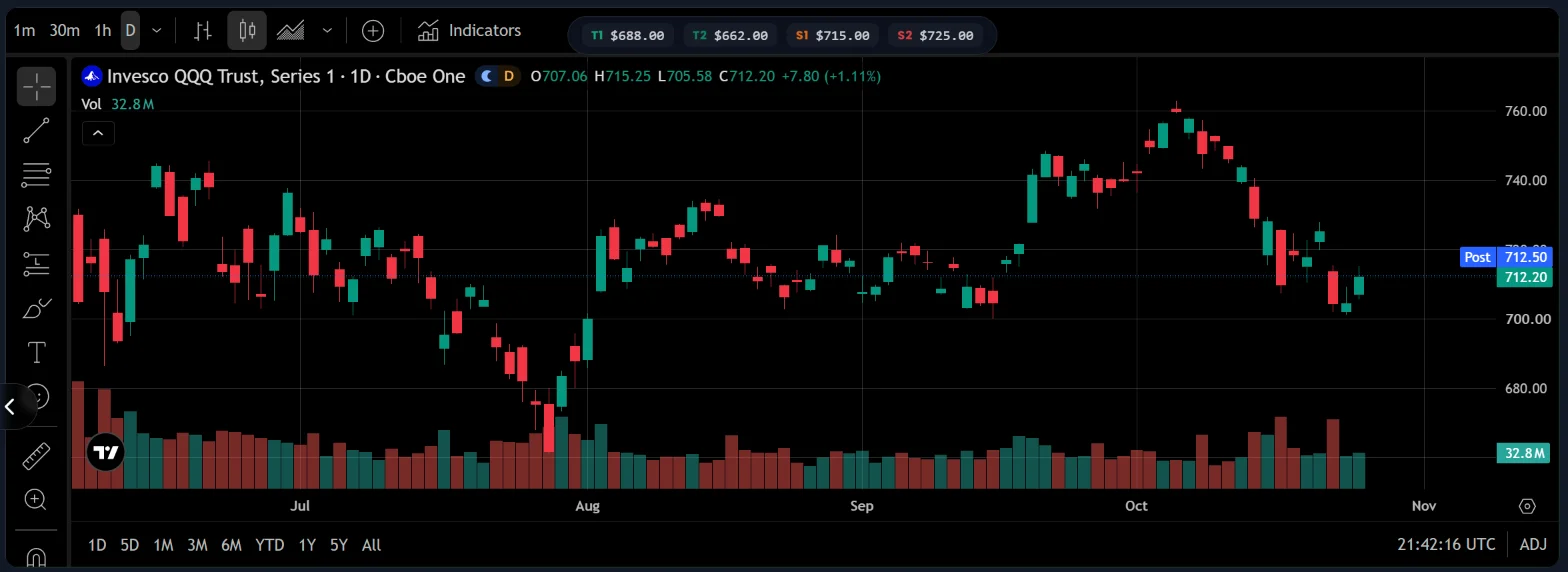
Task: Expand the side panel with left arrow
Action: pos(11,406)
